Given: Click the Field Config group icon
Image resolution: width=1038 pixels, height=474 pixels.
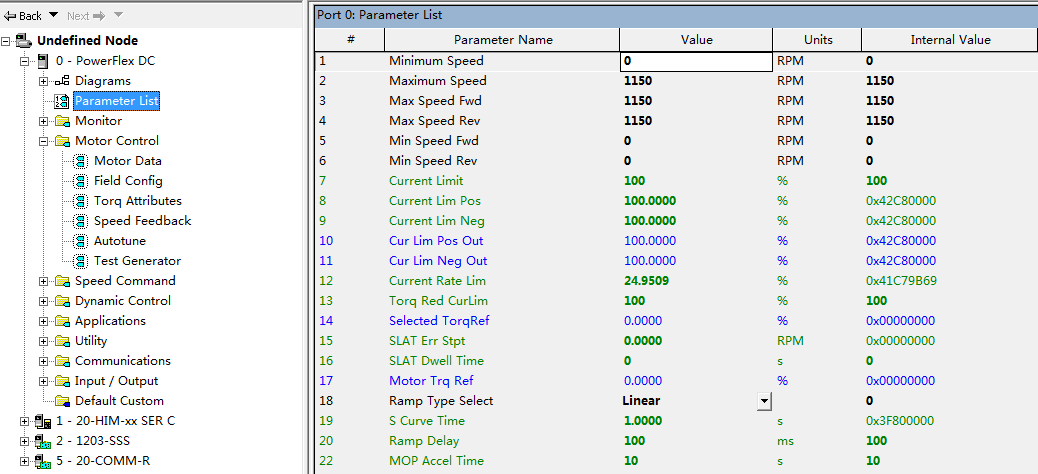Looking at the screenshot, I should [x=81, y=181].
